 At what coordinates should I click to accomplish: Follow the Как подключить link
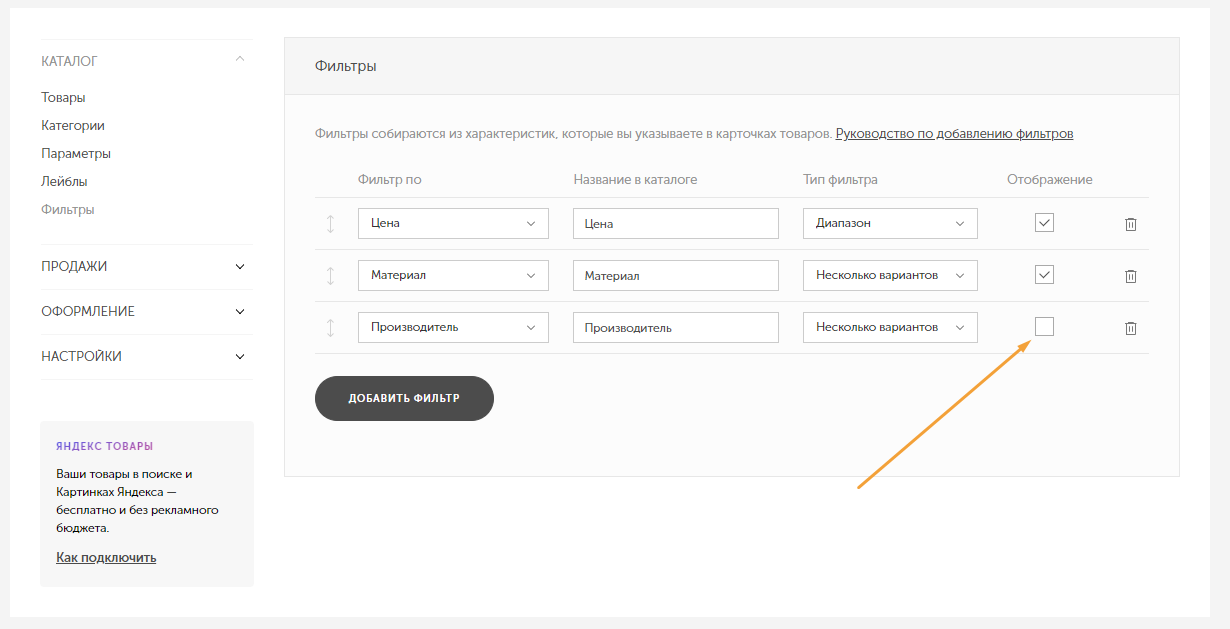106,557
